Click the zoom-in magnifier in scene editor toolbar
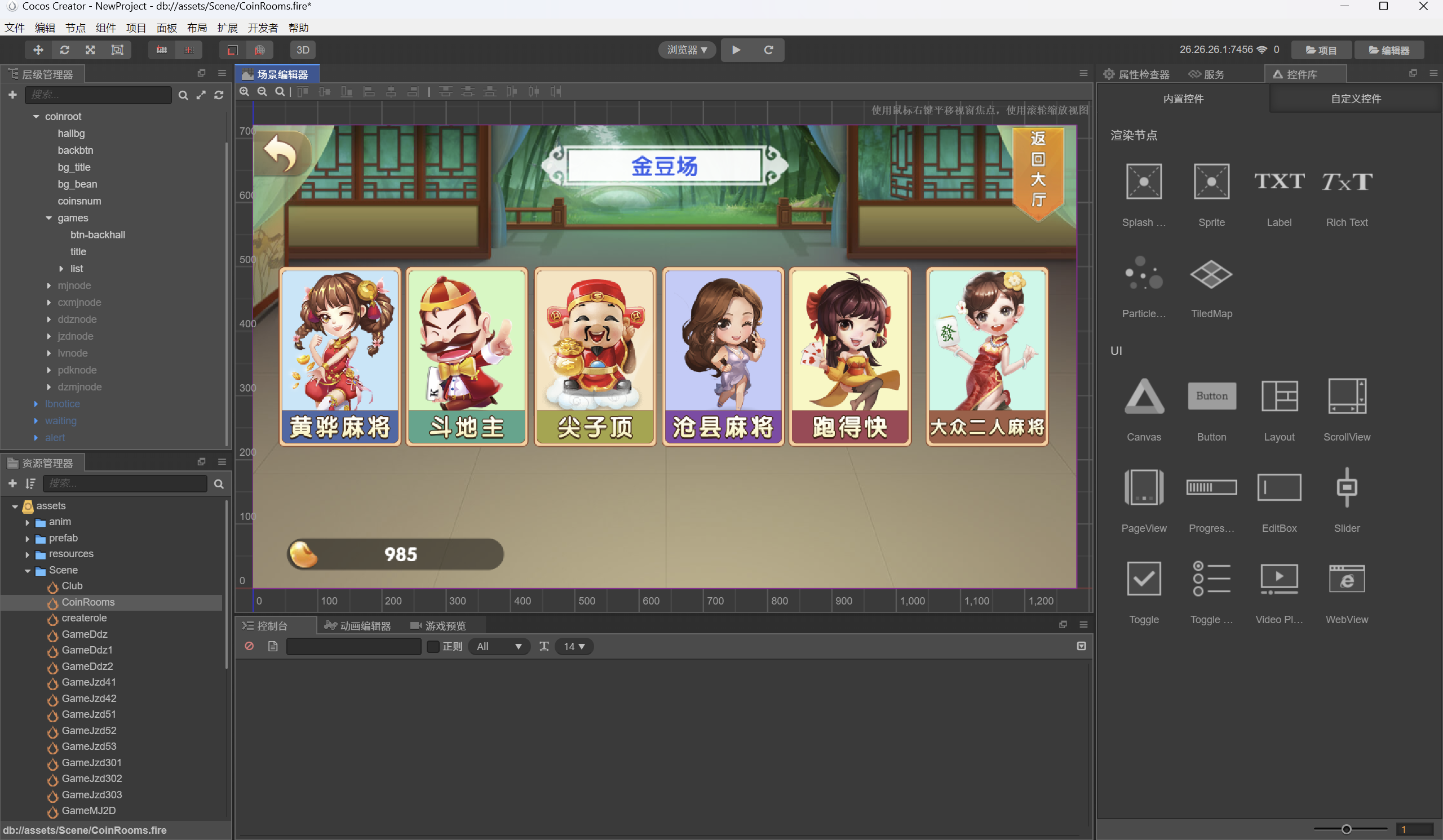Image resolution: width=1443 pixels, height=840 pixels. (x=245, y=92)
